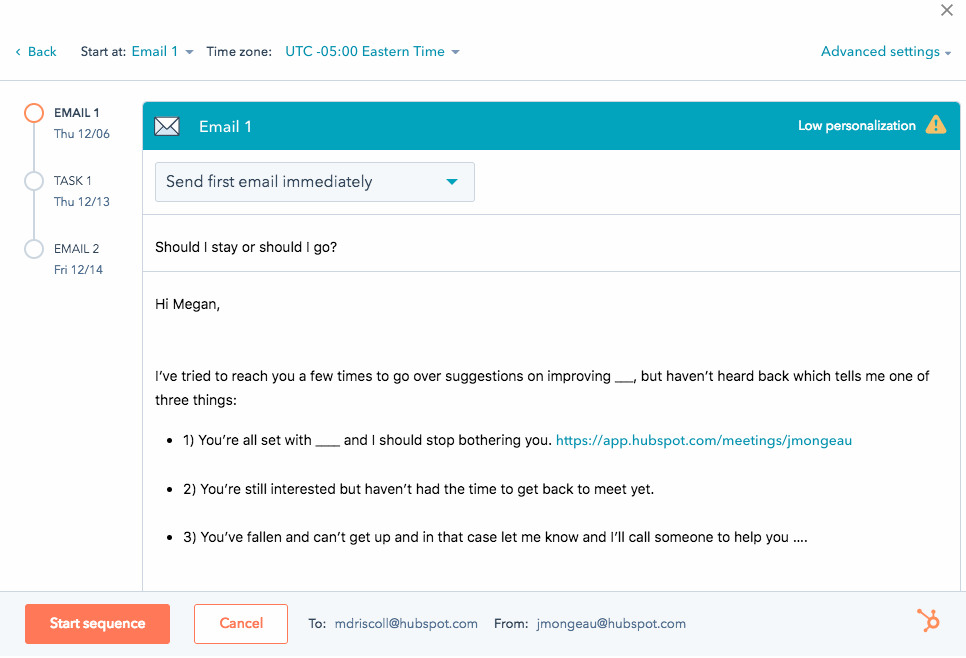Click the EMAIL 2 label in sidebar
Image resolution: width=966 pixels, height=658 pixels.
(77, 249)
